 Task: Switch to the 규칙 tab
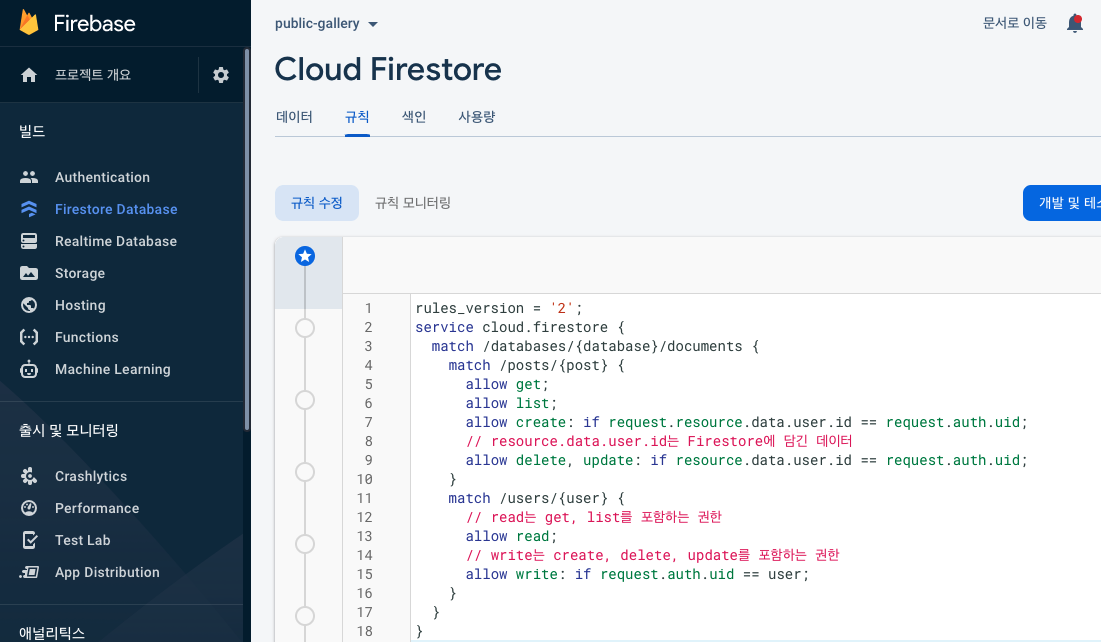[357, 117]
